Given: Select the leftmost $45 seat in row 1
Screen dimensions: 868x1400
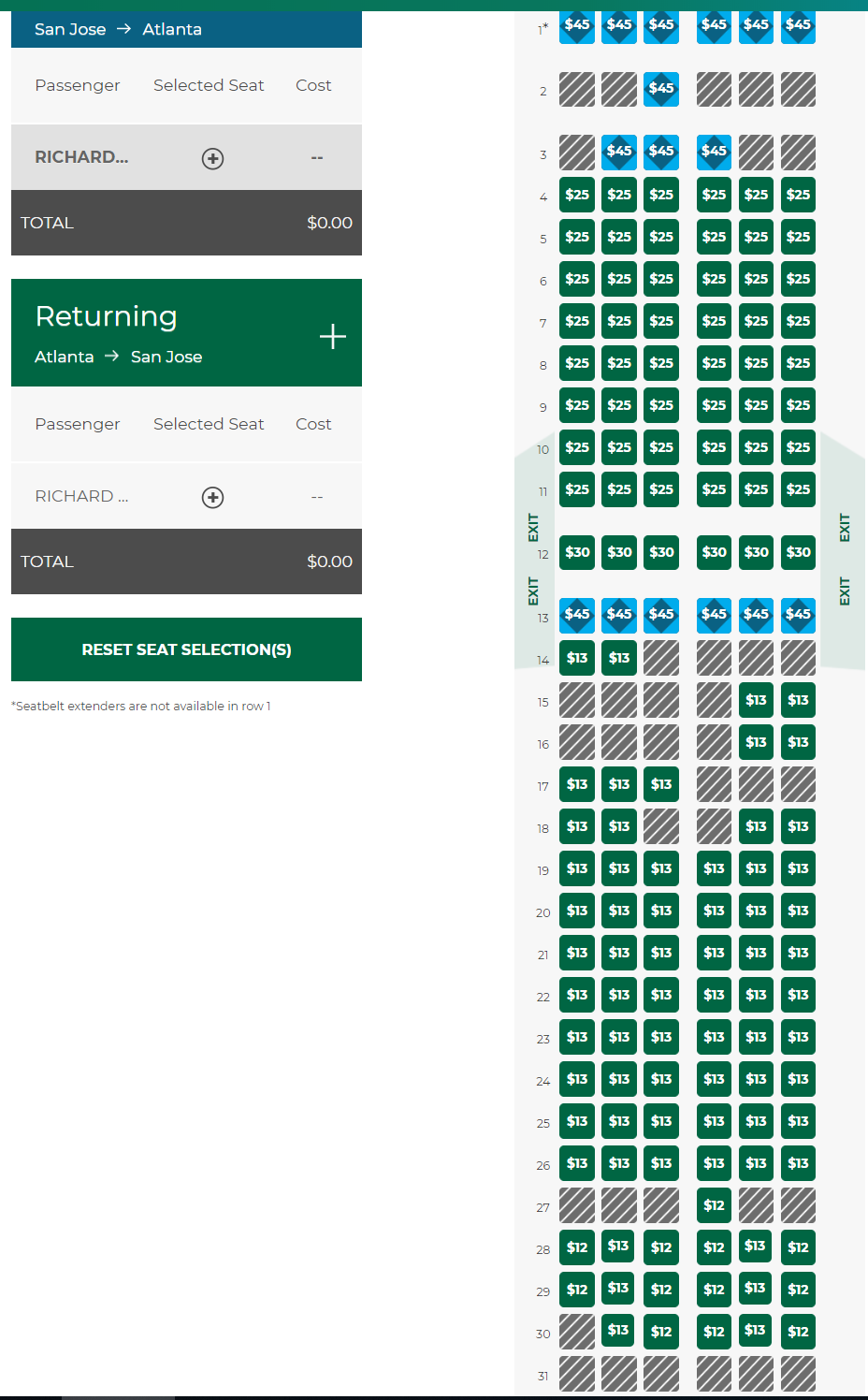Looking at the screenshot, I should pyautogui.click(x=577, y=25).
